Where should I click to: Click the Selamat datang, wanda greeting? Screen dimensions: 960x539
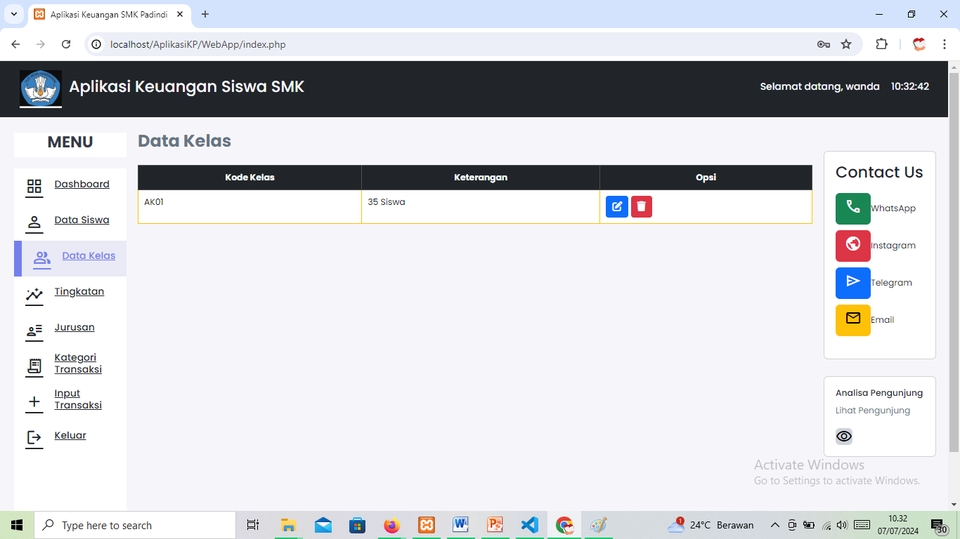click(x=820, y=86)
